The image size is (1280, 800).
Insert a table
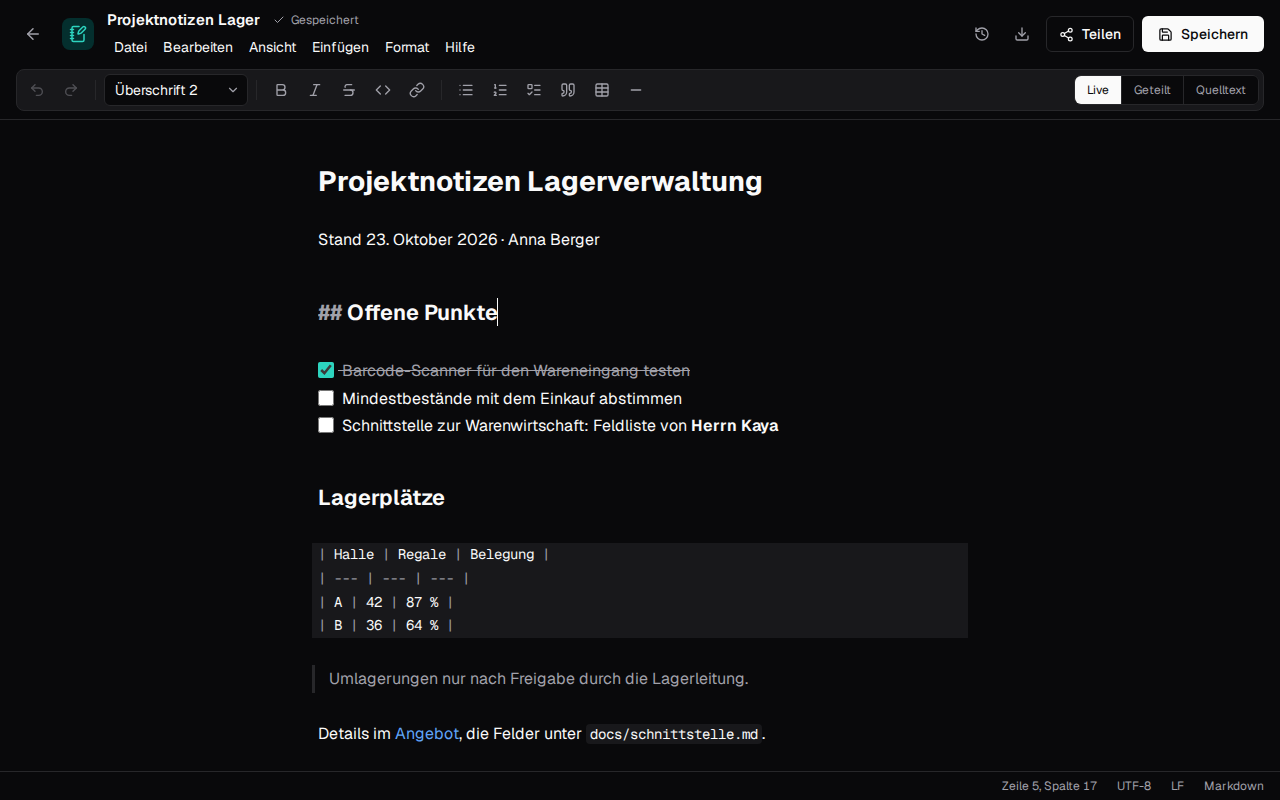[602, 90]
